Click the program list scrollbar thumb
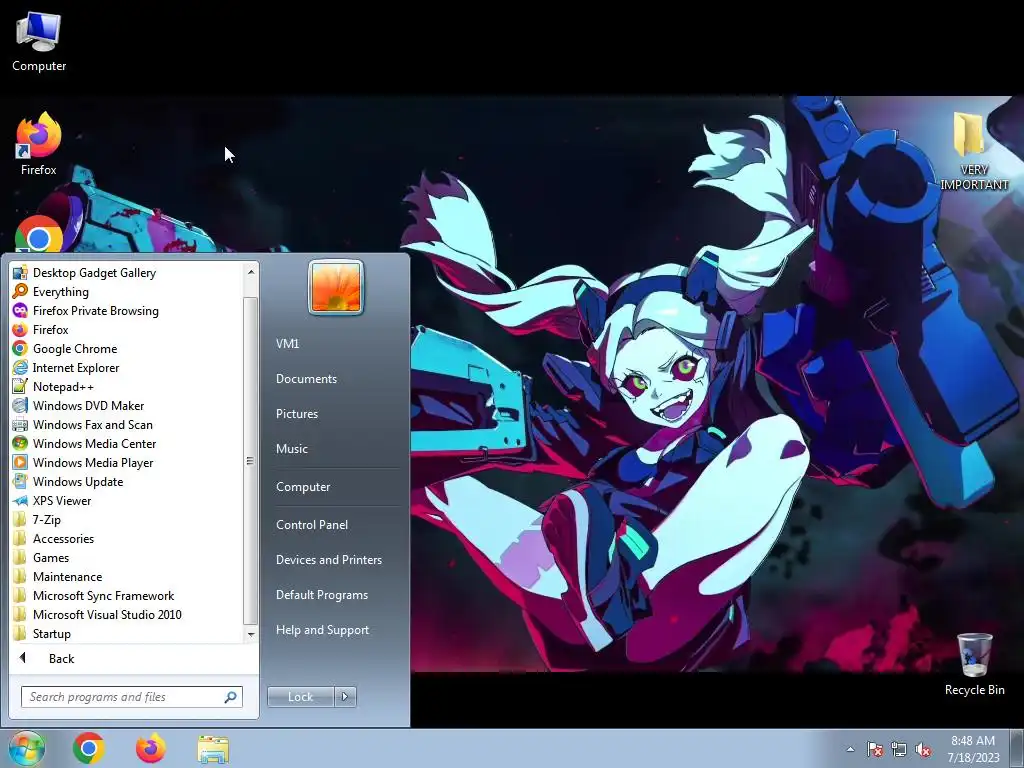Image resolution: width=1024 pixels, height=768 pixels. 250,460
